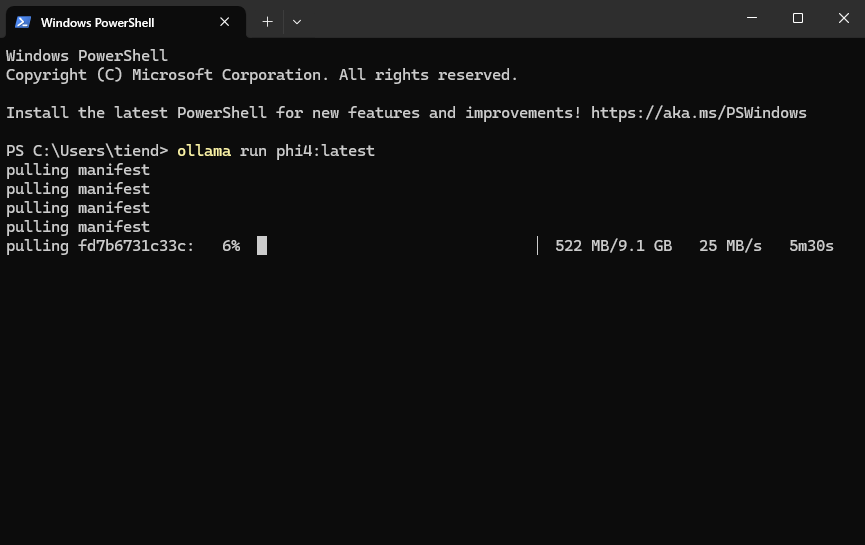865x545 pixels.
Task: Click the word ollama in the command
Action: tap(204, 151)
